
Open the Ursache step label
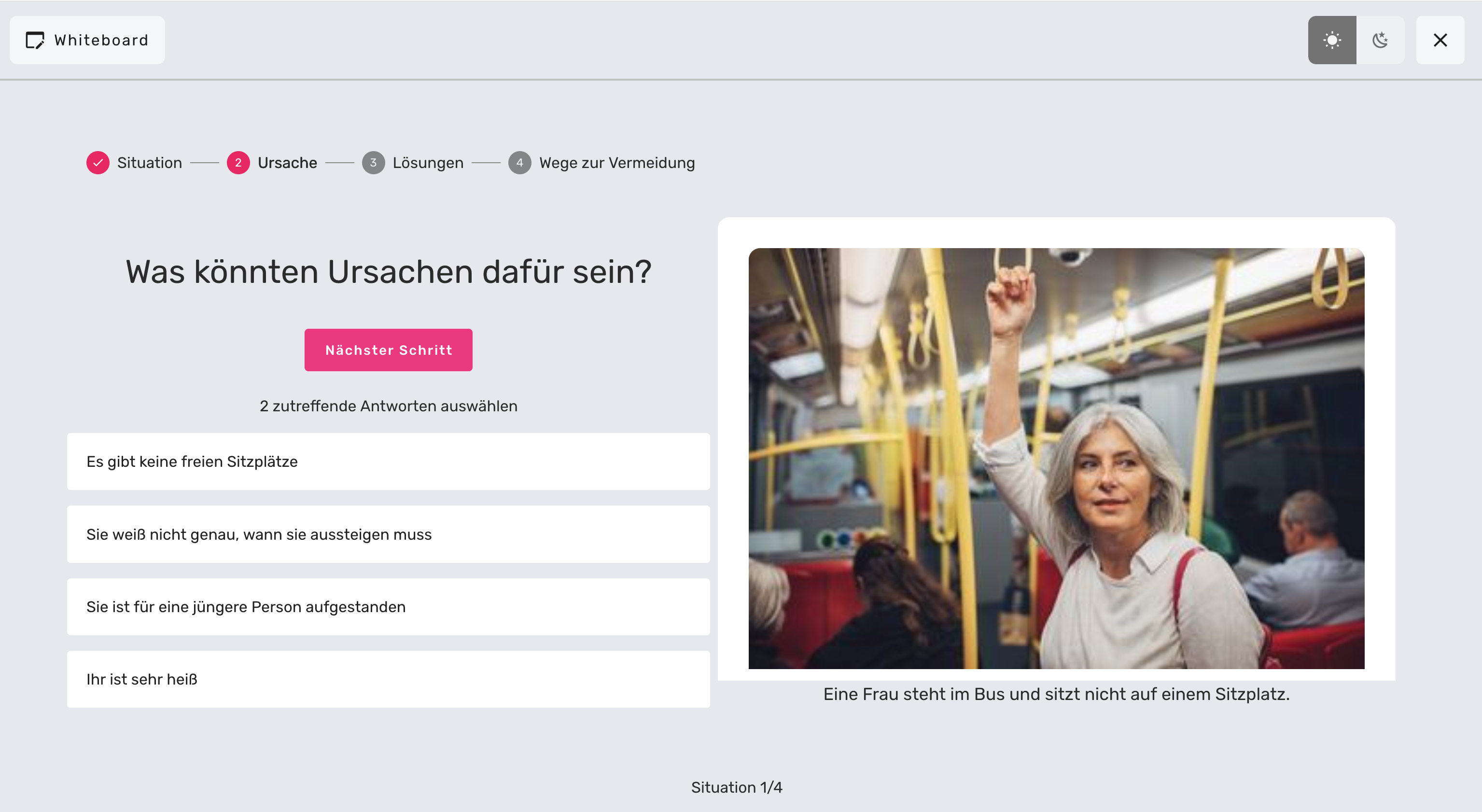pos(287,163)
